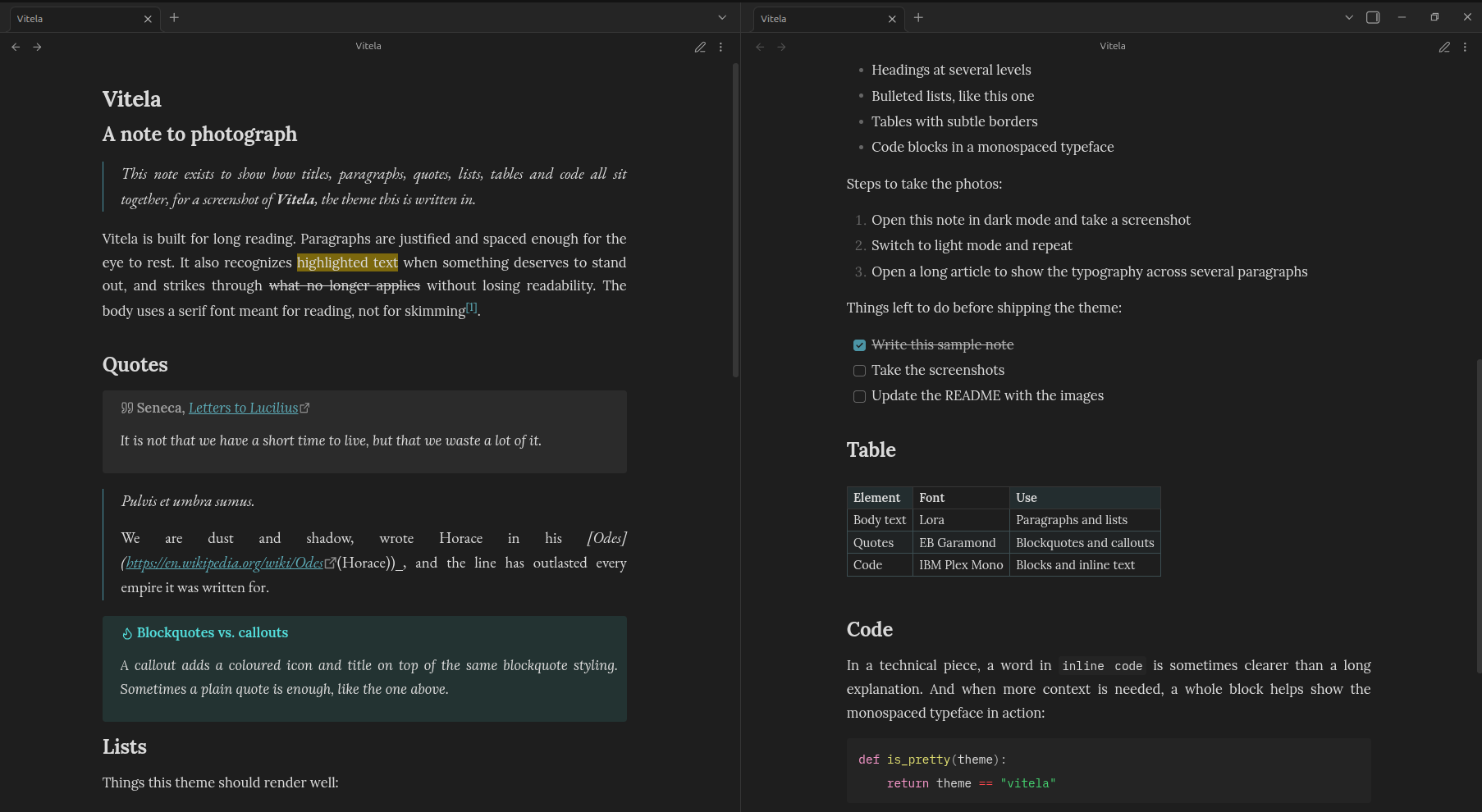Image resolution: width=1482 pixels, height=812 pixels.
Task: Click the 'Blockquotes and callouts' table cell
Action: click(x=1085, y=543)
